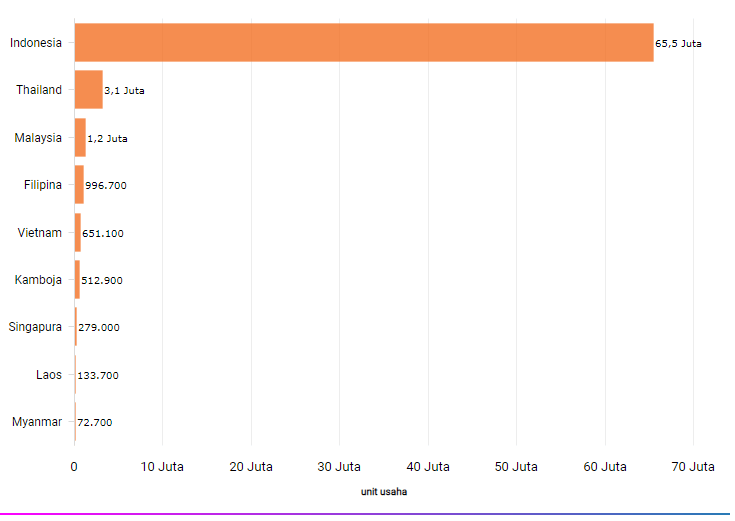The width and height of the screenshot is (735, 521).
Task: Click the Indonesia bar in the chart
Action: [363, 42]
